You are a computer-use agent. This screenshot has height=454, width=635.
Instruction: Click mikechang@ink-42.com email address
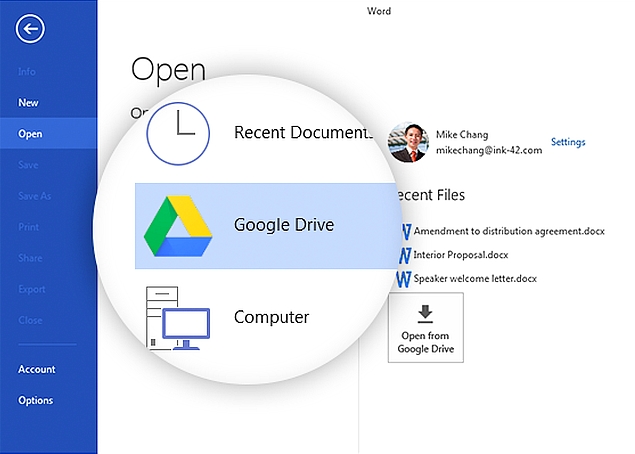pyautogui.click(x=489, y=150)
